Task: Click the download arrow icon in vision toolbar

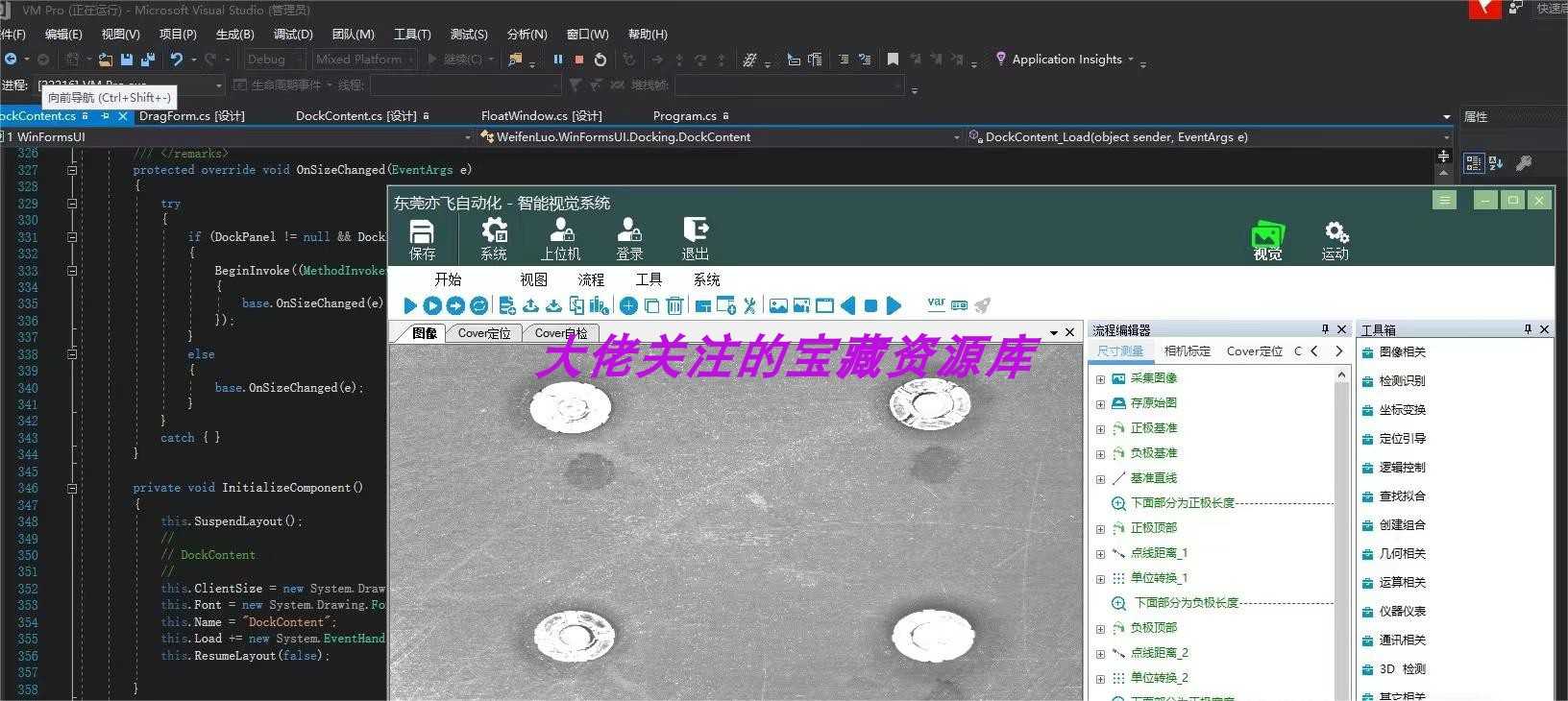Action: [x=553, y=305]
